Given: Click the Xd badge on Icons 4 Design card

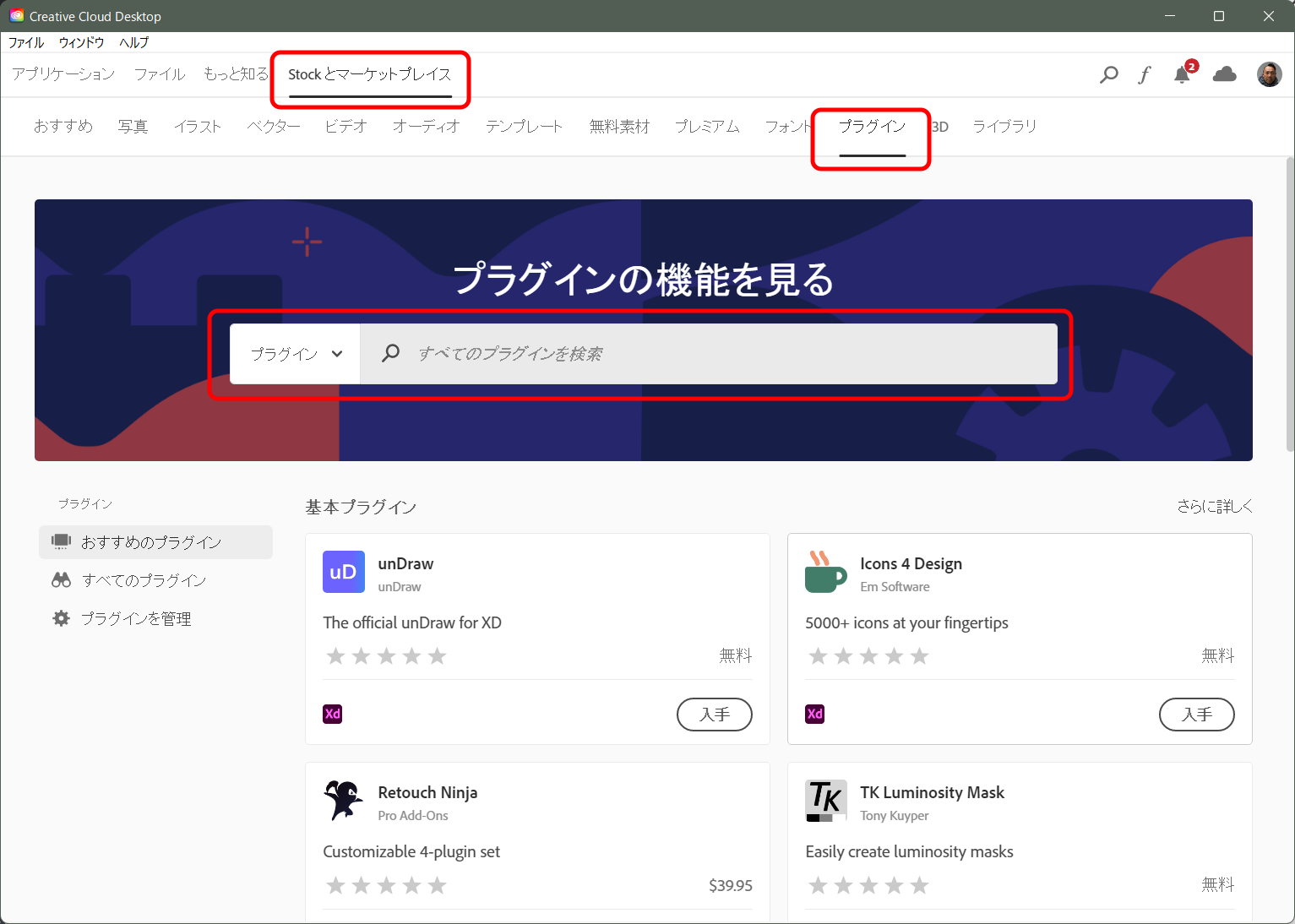Looking at the screenshot, I should (814, 714).
